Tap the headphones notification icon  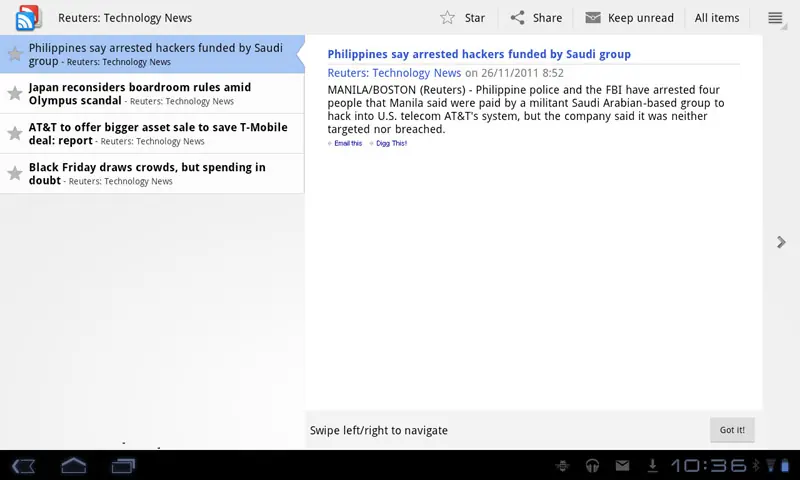[x=592, y=465]
